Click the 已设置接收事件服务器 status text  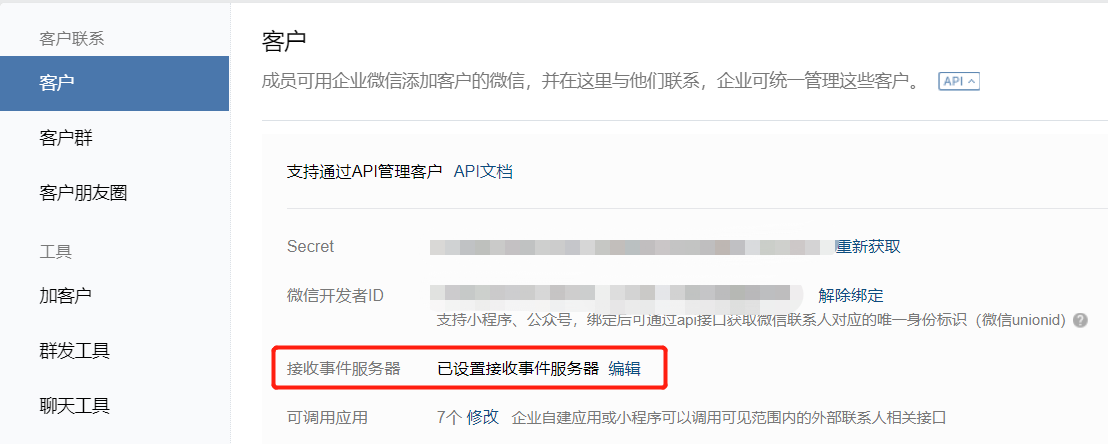[519, 368]
